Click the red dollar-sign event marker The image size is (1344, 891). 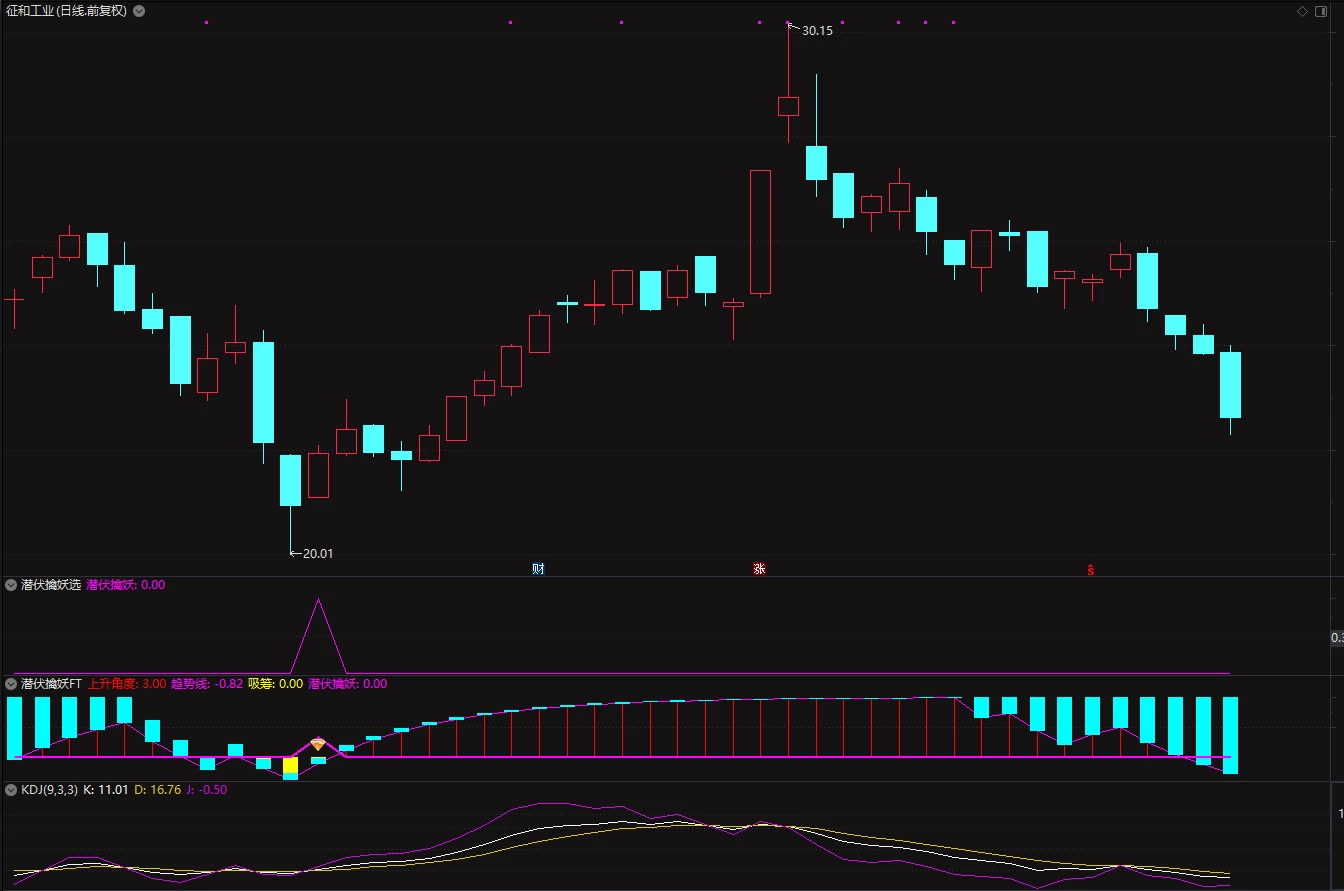coord(1091,570)
